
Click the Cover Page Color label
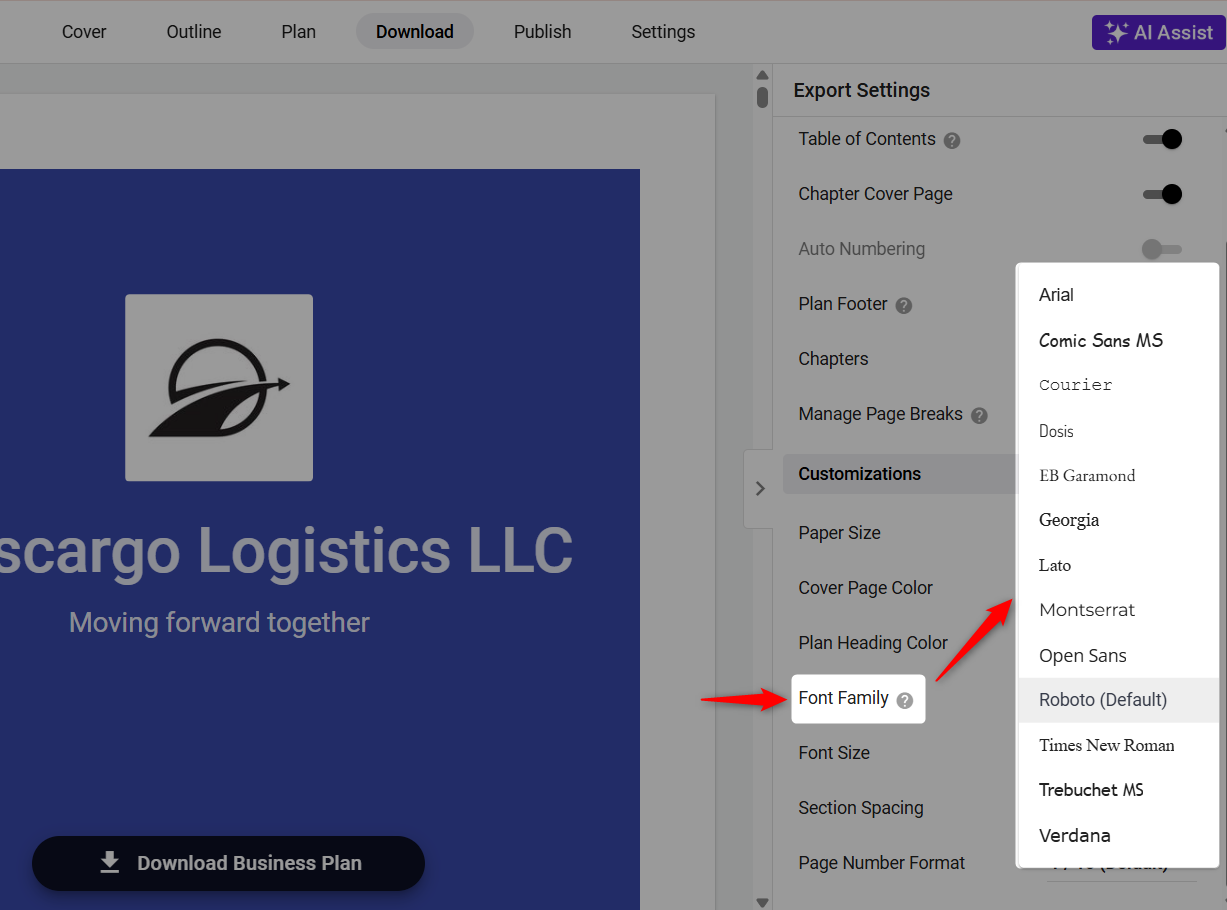click(x=865, y=588)
